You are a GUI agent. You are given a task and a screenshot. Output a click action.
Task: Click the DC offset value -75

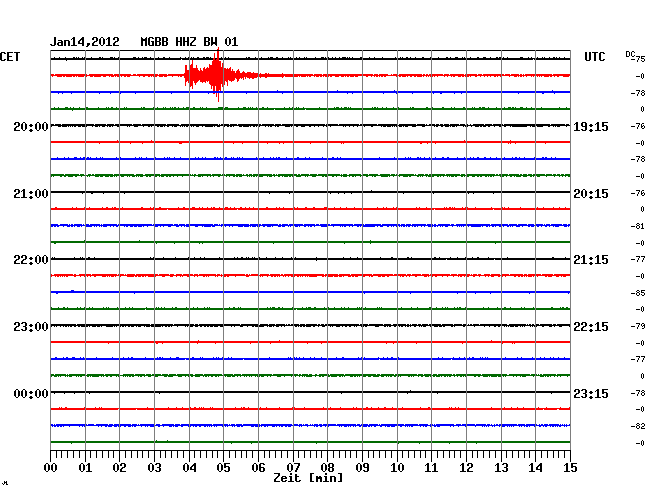[639, 59]
